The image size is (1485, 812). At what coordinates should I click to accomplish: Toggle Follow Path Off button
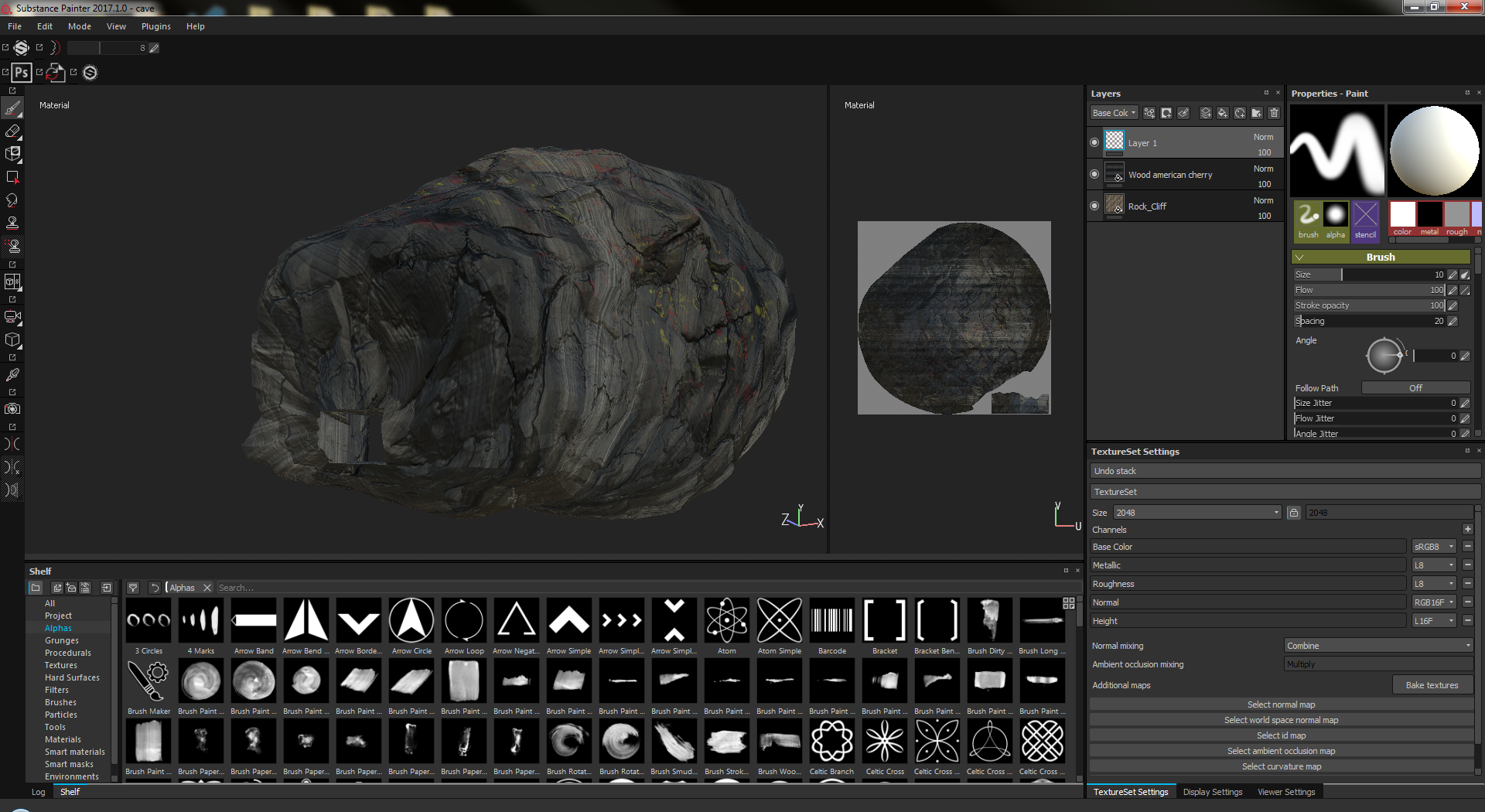[1415, 388]
